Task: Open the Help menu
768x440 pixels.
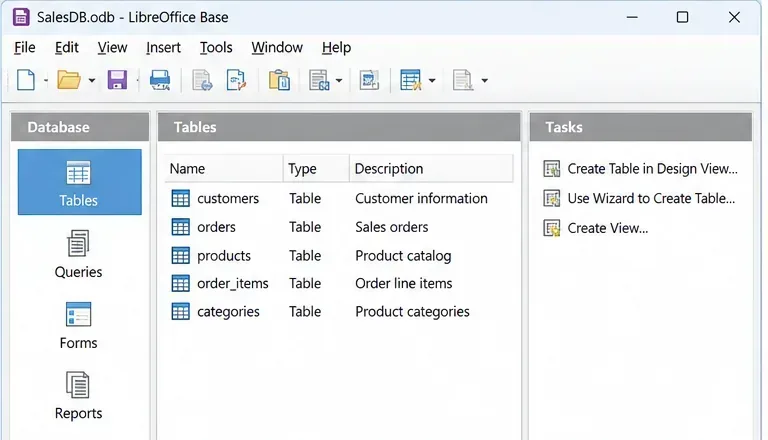Action: 336,48
